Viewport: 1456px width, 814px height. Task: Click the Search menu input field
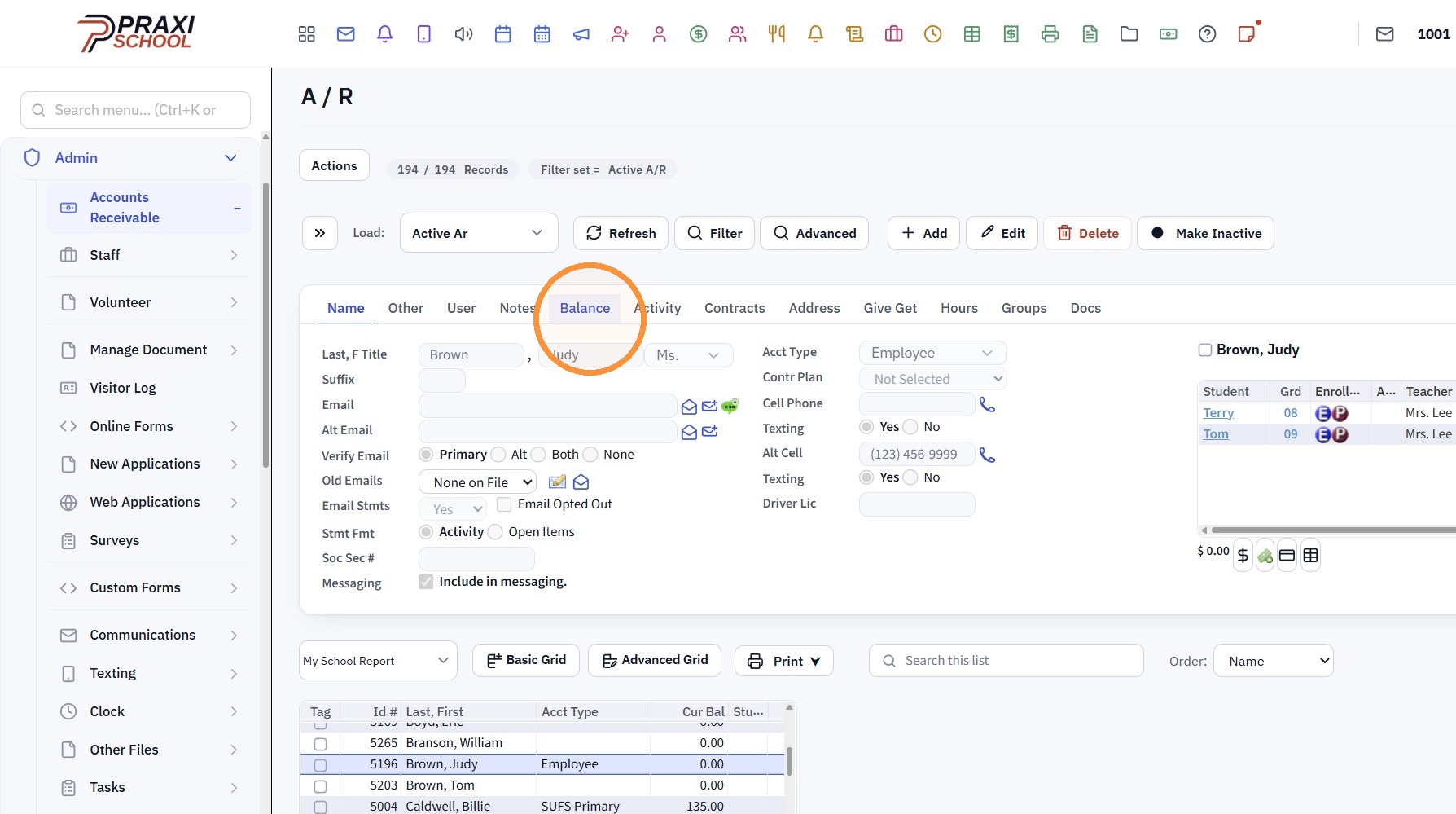pyautogui.click(x=135, y=110)
